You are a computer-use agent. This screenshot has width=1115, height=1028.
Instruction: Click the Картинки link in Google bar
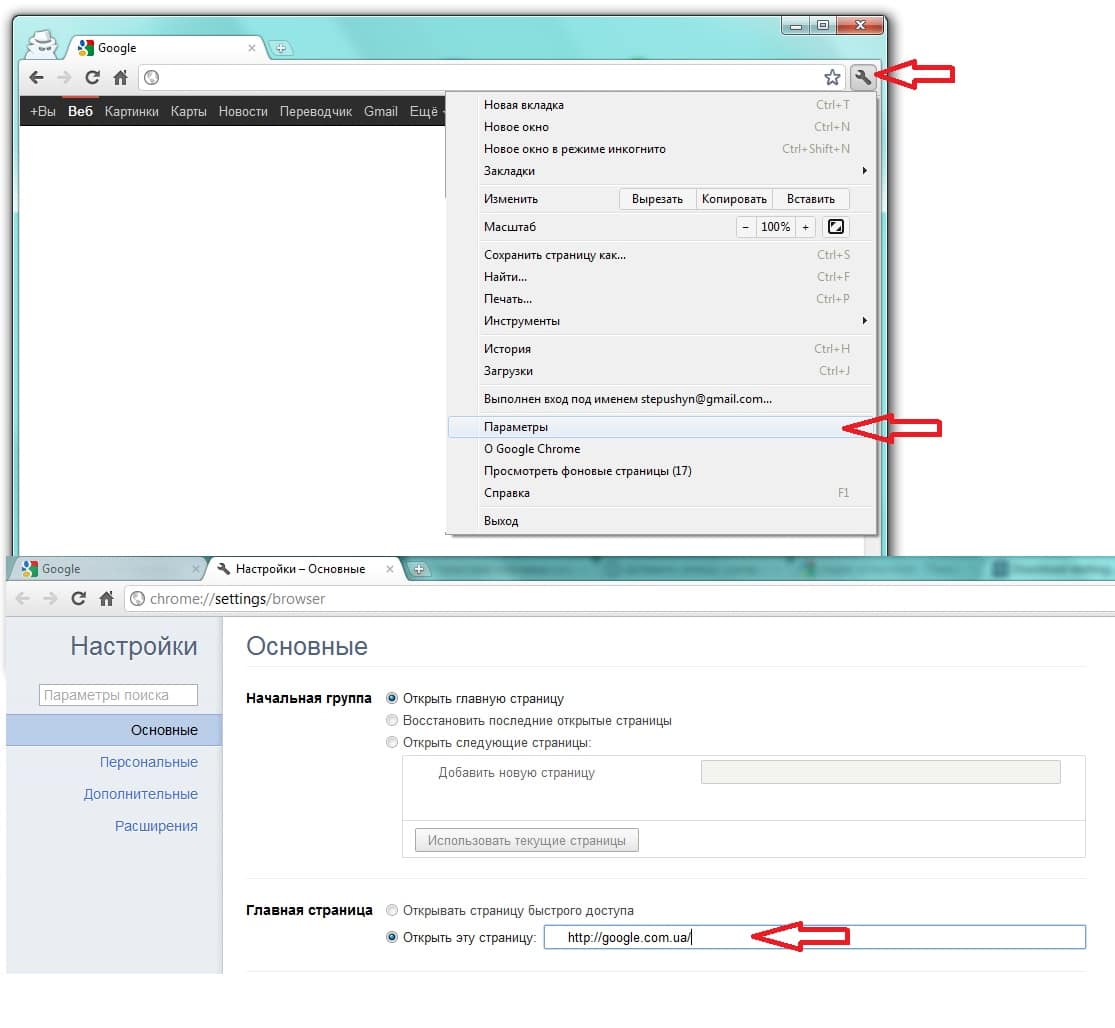coord(132,112)
